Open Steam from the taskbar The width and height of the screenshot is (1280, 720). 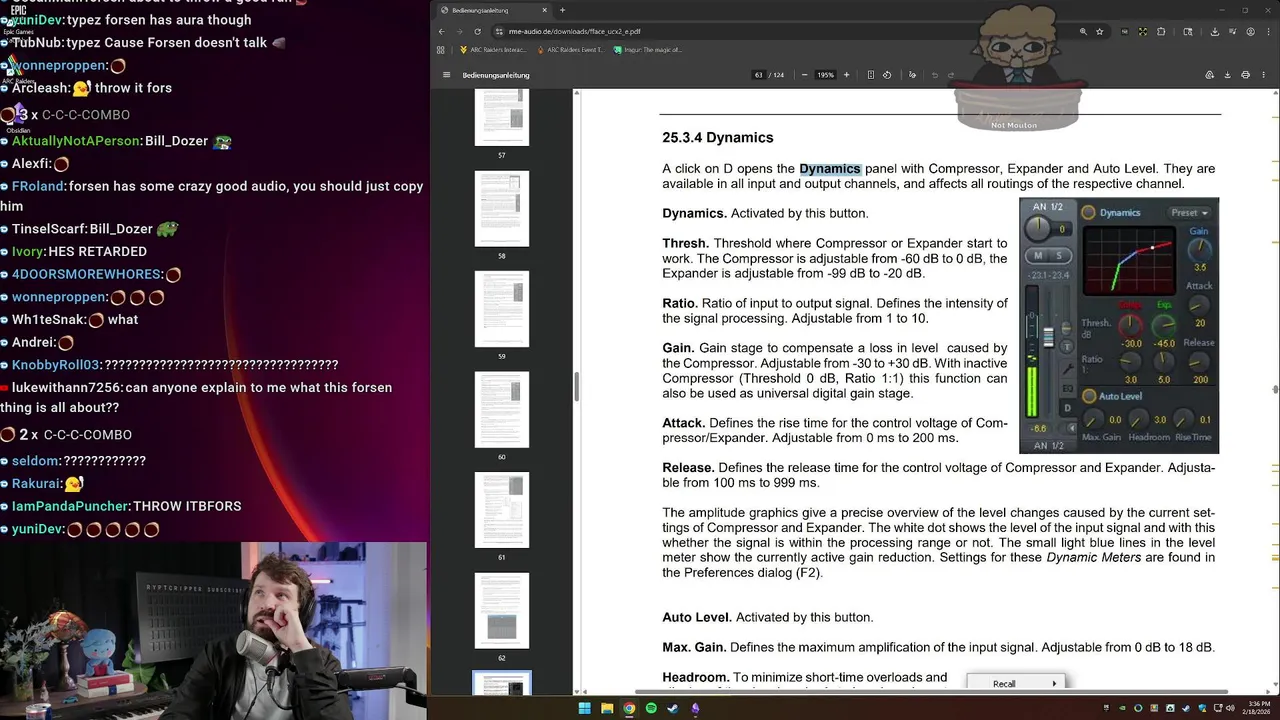pos(673,708)
